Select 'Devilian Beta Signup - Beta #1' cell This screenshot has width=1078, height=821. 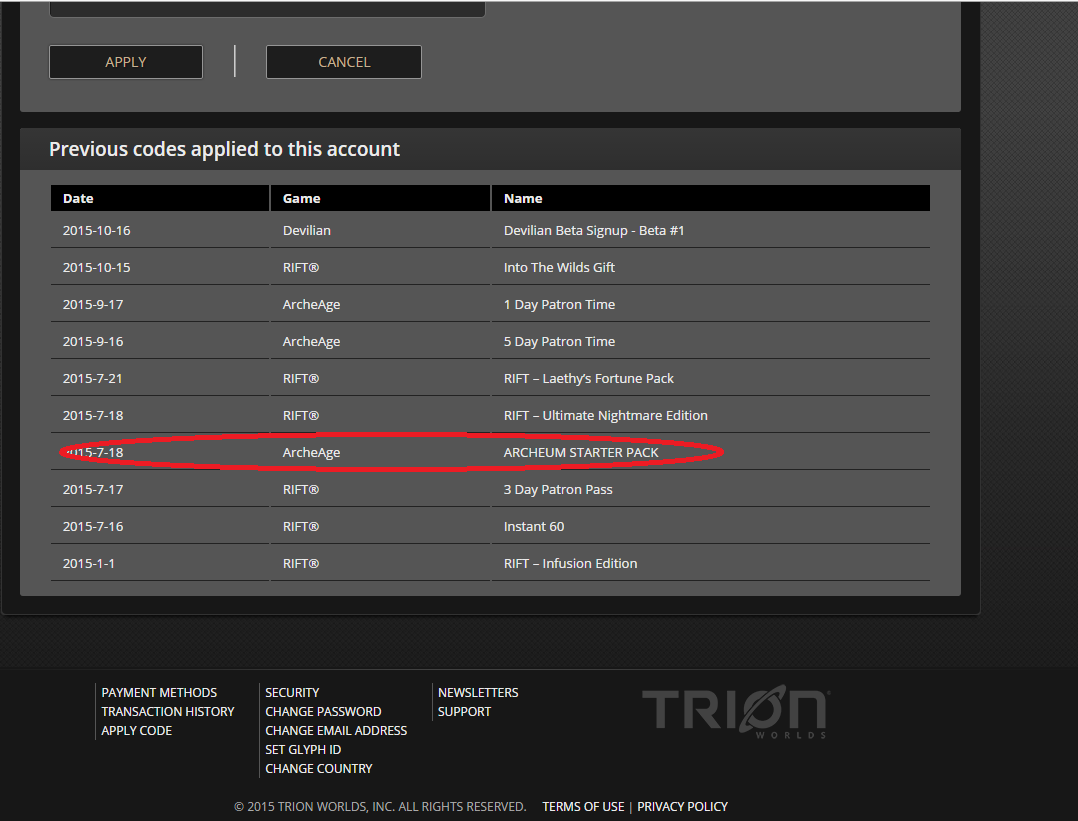pyautogui.click(x=594, y=230)
